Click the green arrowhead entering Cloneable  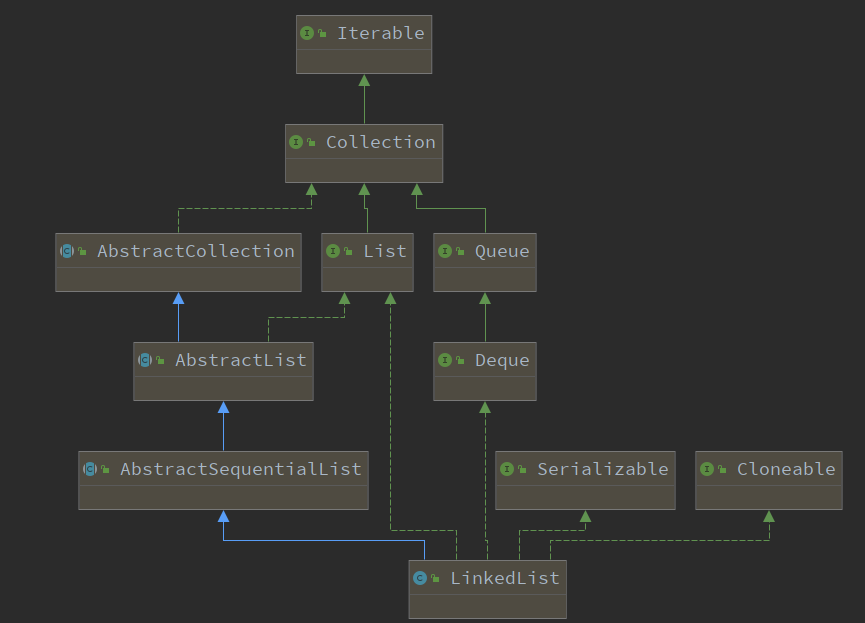coord(769,516)
